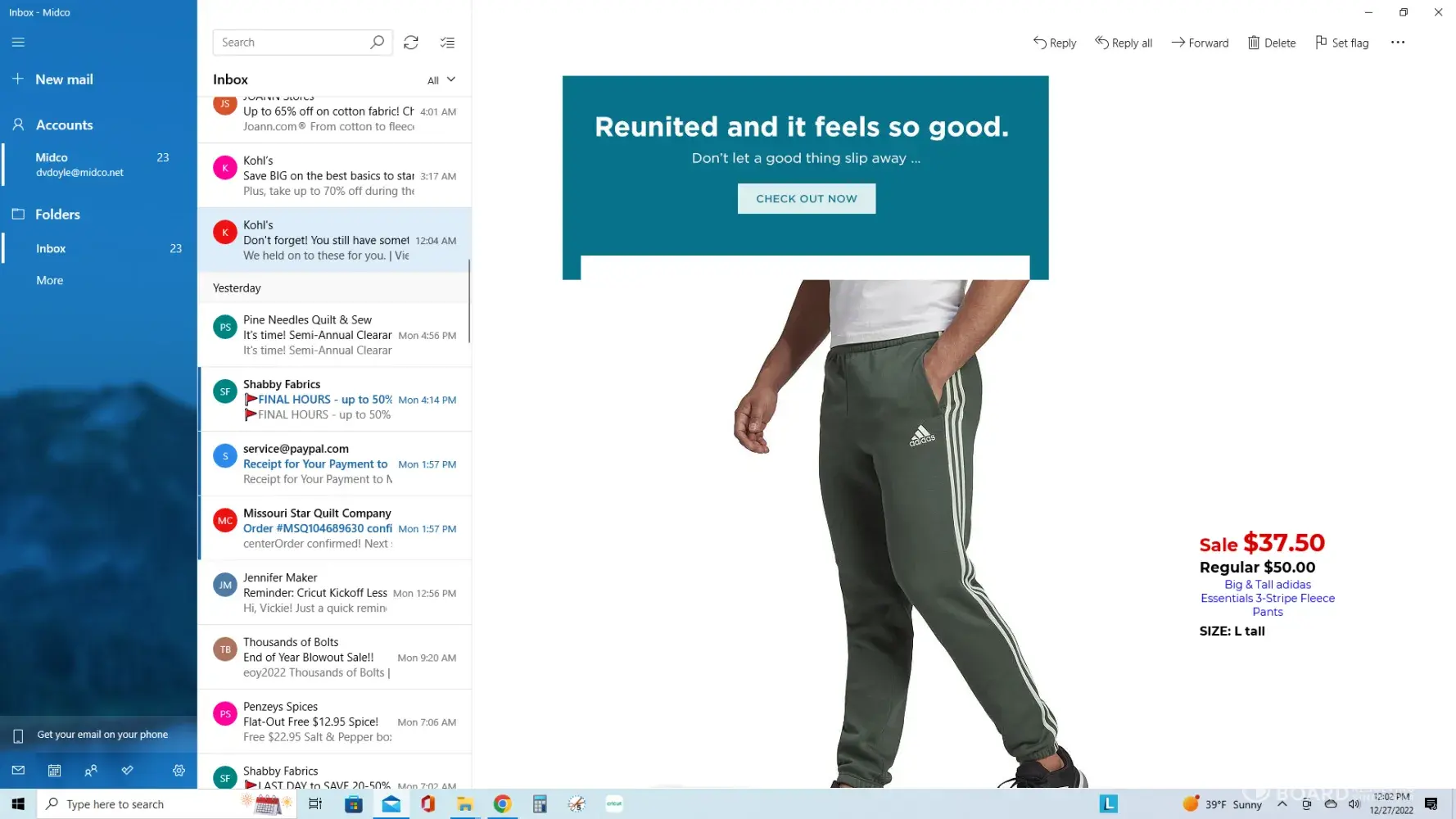Screen dimensions: 1456x819
Task: Open the To Do checkmark icon
Action: click(127, 770)
